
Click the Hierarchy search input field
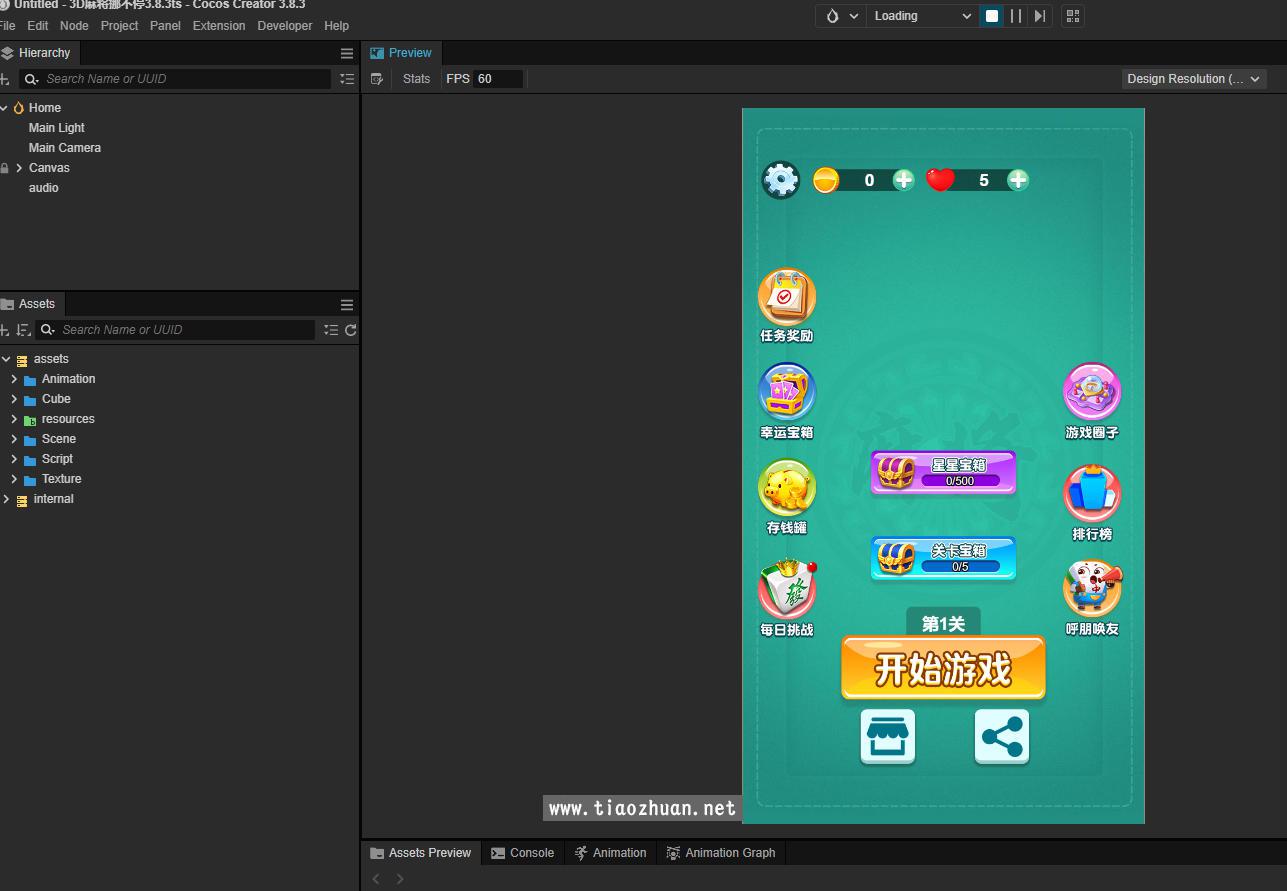(x=185, y=79)
